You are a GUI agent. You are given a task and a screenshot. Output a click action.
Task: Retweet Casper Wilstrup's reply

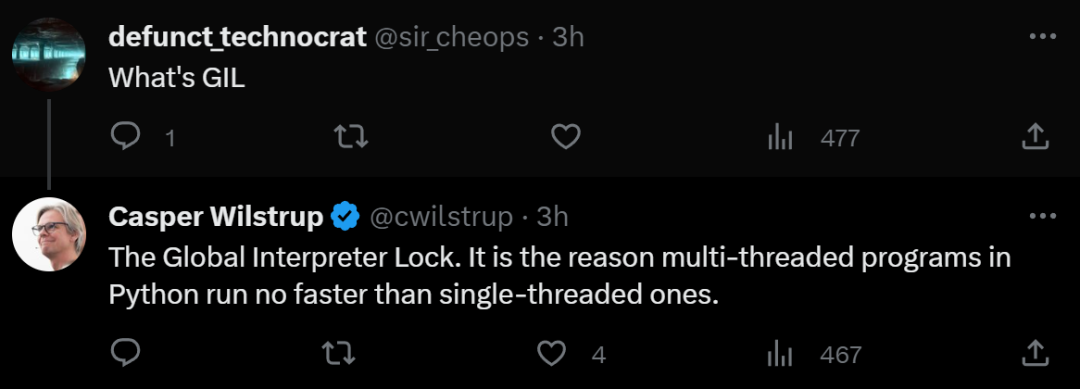point(340,354)
